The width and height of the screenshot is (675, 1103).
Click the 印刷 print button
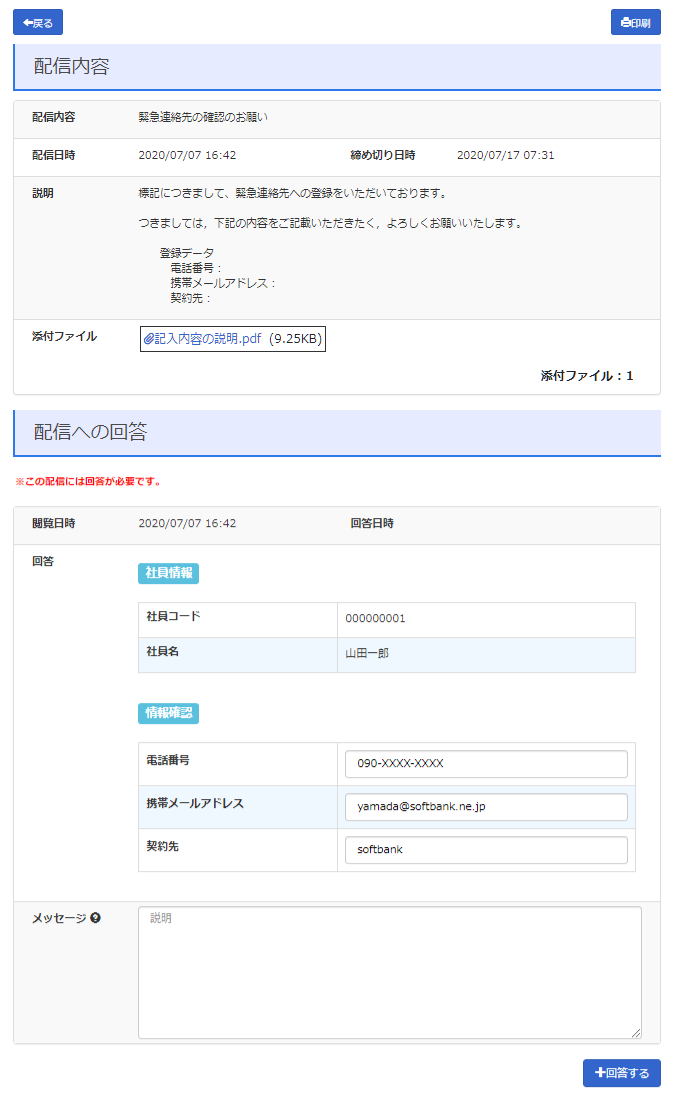click(x=635, y=22)
